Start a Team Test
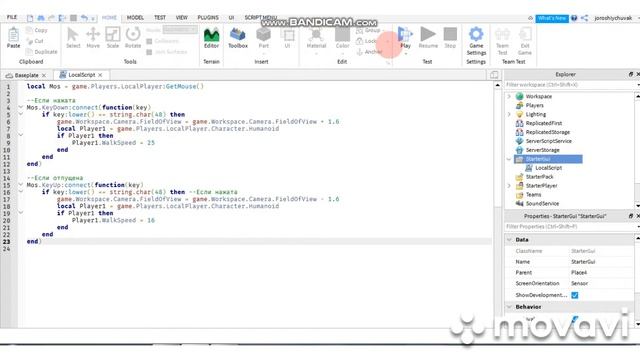The height and width of the screenshot is (360, 640). click(x=502, y=41)
